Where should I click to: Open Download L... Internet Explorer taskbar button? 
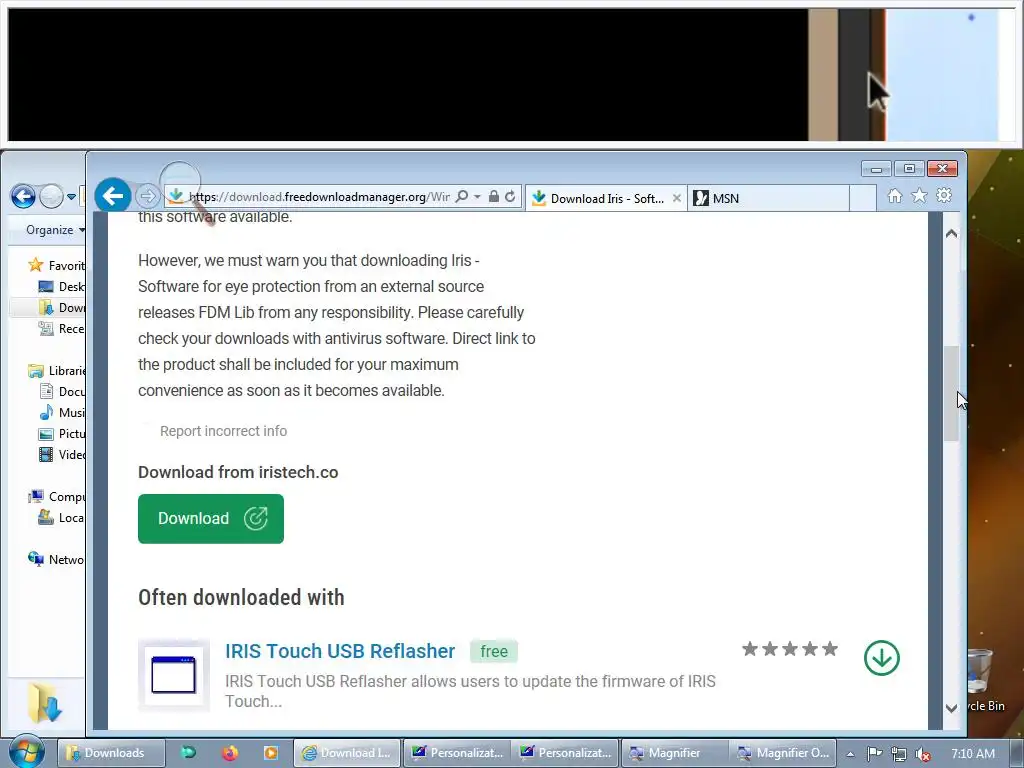(347, 753)
